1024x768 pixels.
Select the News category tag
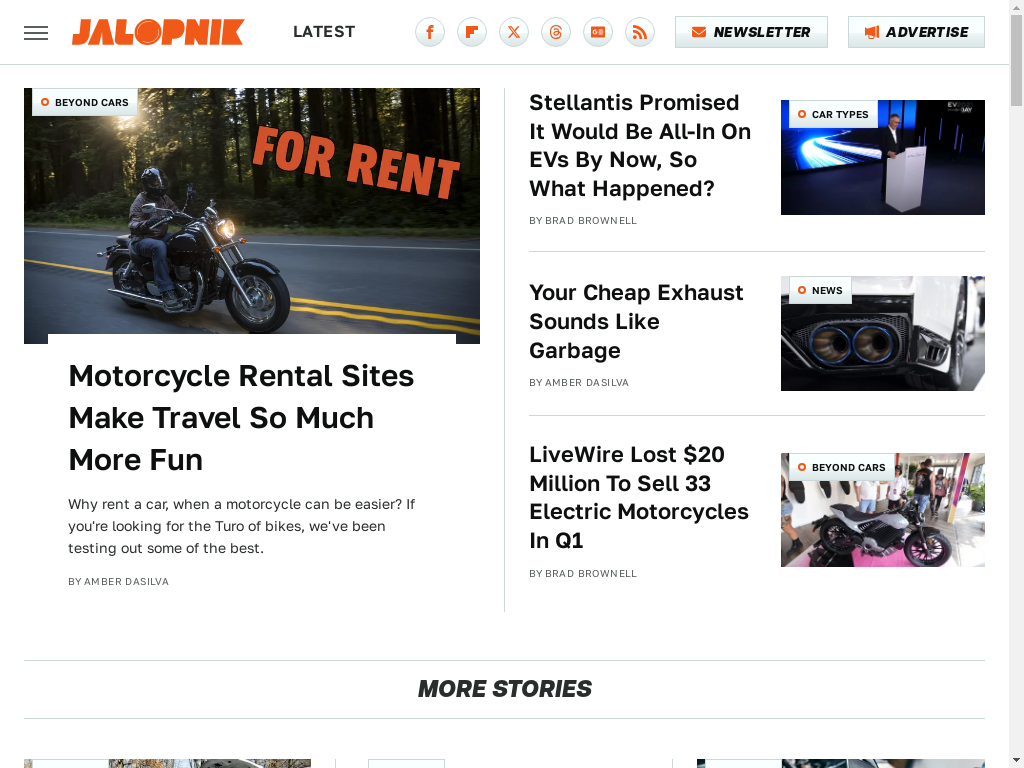pos(820,291)
